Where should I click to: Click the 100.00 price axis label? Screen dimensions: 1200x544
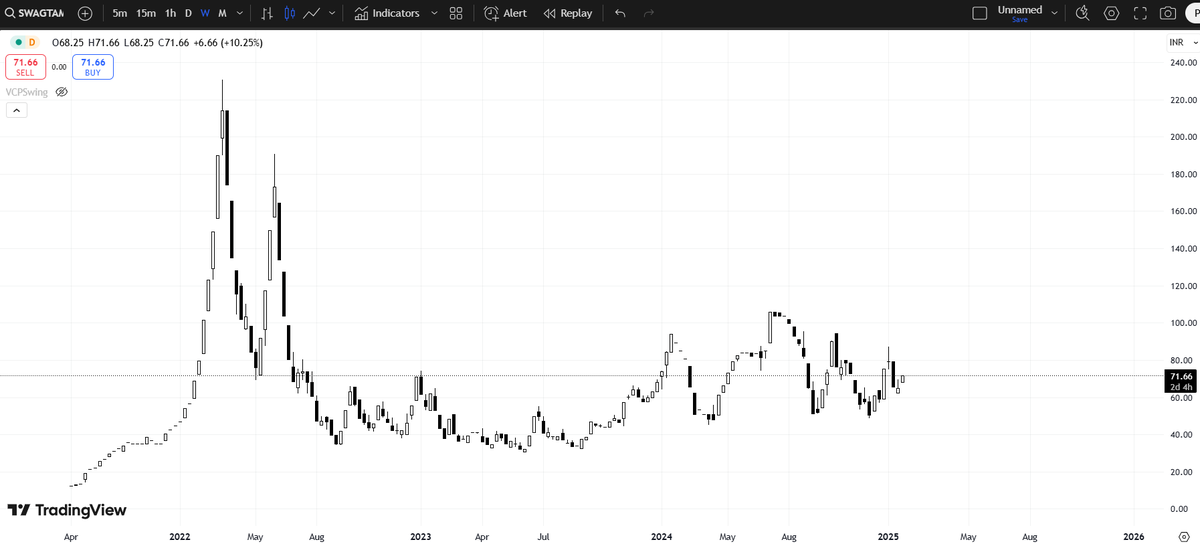click(x=1183, y=323)
